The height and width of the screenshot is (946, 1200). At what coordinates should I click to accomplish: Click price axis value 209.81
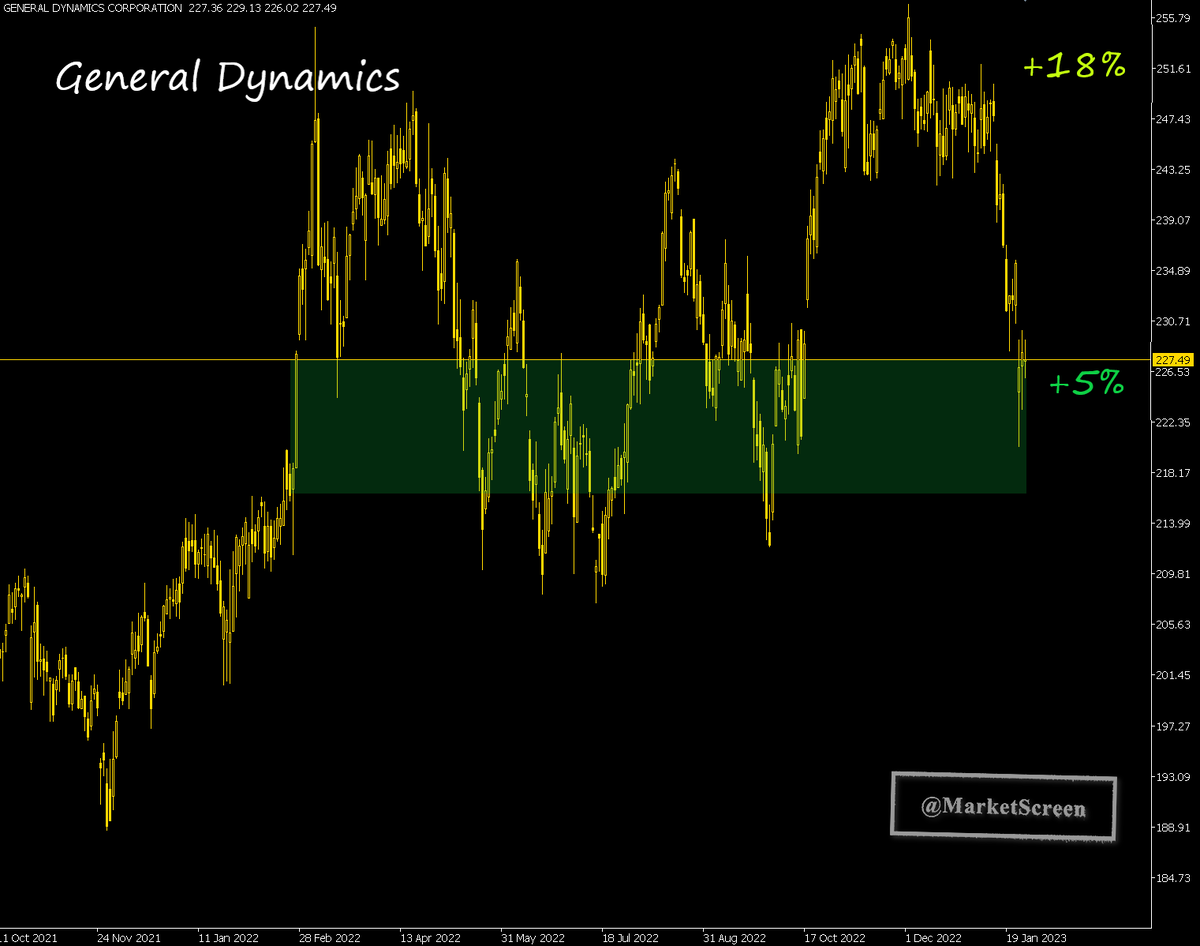pos(1173,574)
